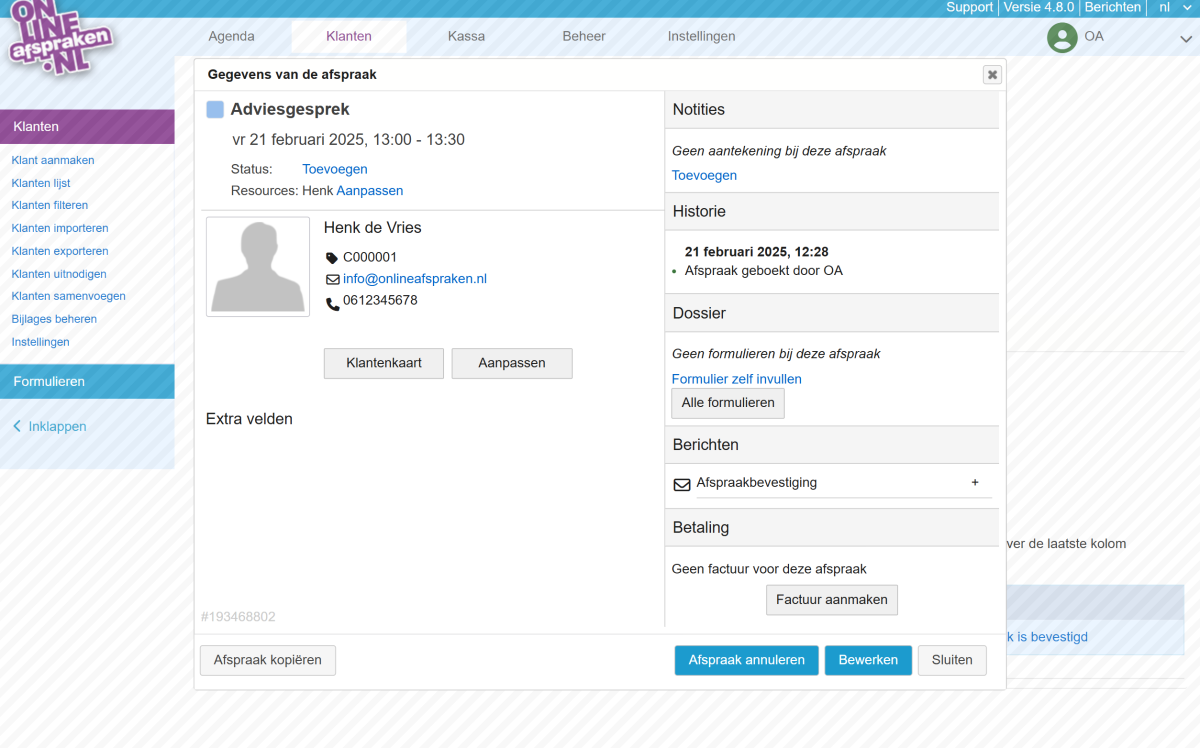The image size is (1200, 748).
Task: Click the envelope icon beside Afspraakbevestiging
Action: (x=682, y=484)
